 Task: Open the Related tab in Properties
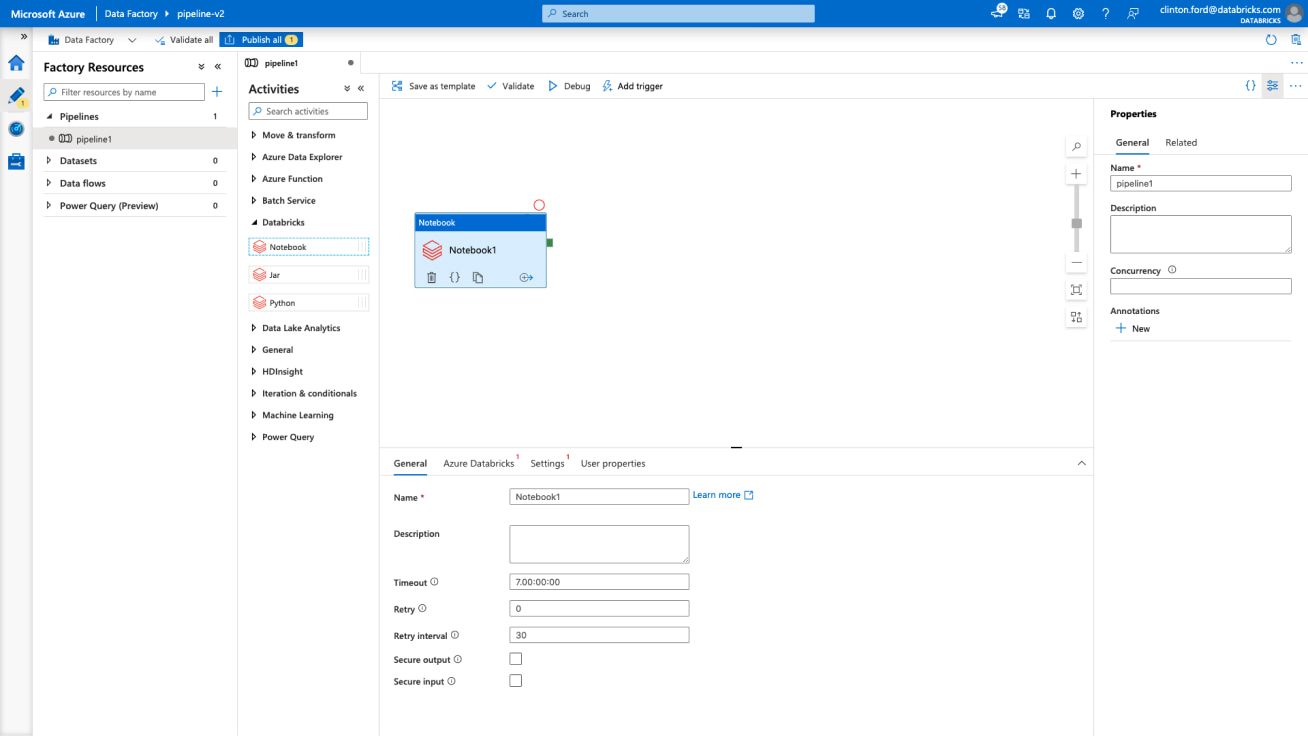tap(1181, 143)
